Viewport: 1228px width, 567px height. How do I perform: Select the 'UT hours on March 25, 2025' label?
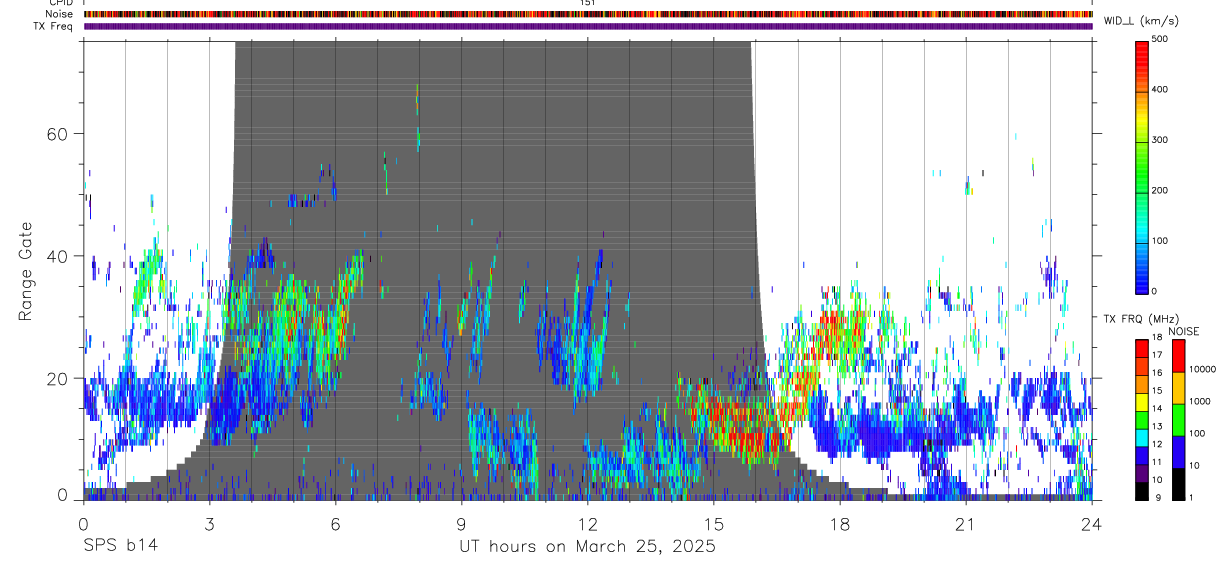(587, 547)
